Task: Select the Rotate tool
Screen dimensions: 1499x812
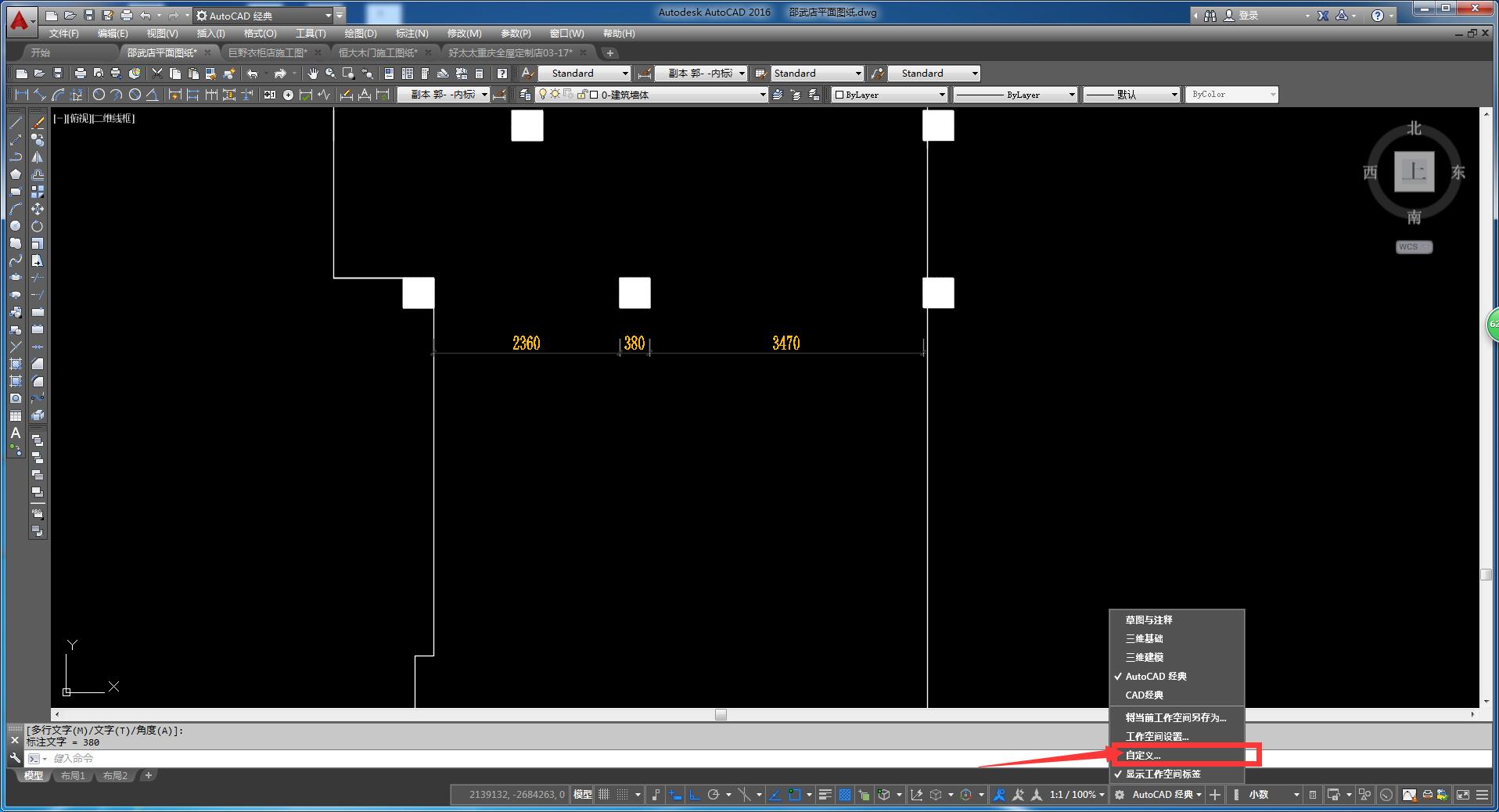Action: point(37,226)
